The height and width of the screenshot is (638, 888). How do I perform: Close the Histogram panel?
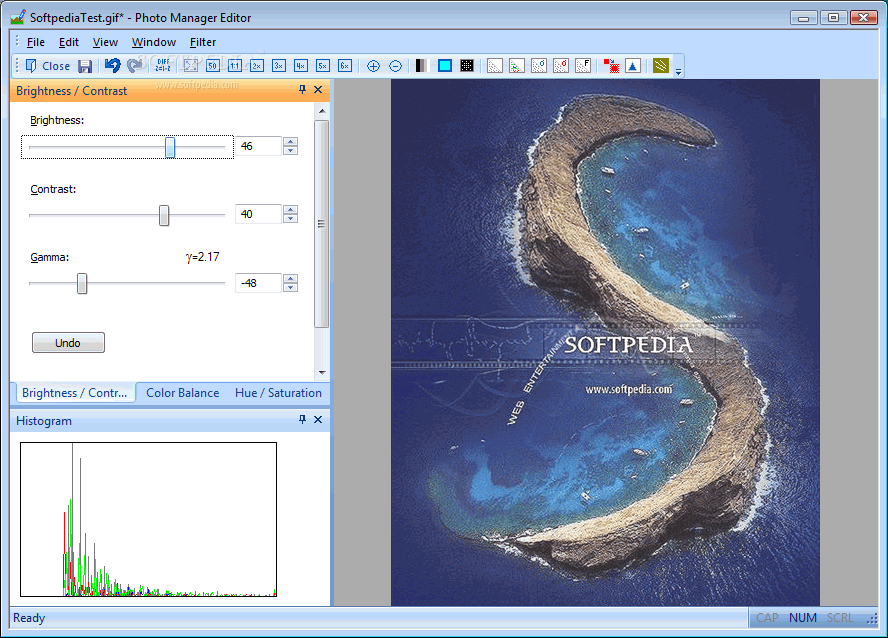point(318,419)
